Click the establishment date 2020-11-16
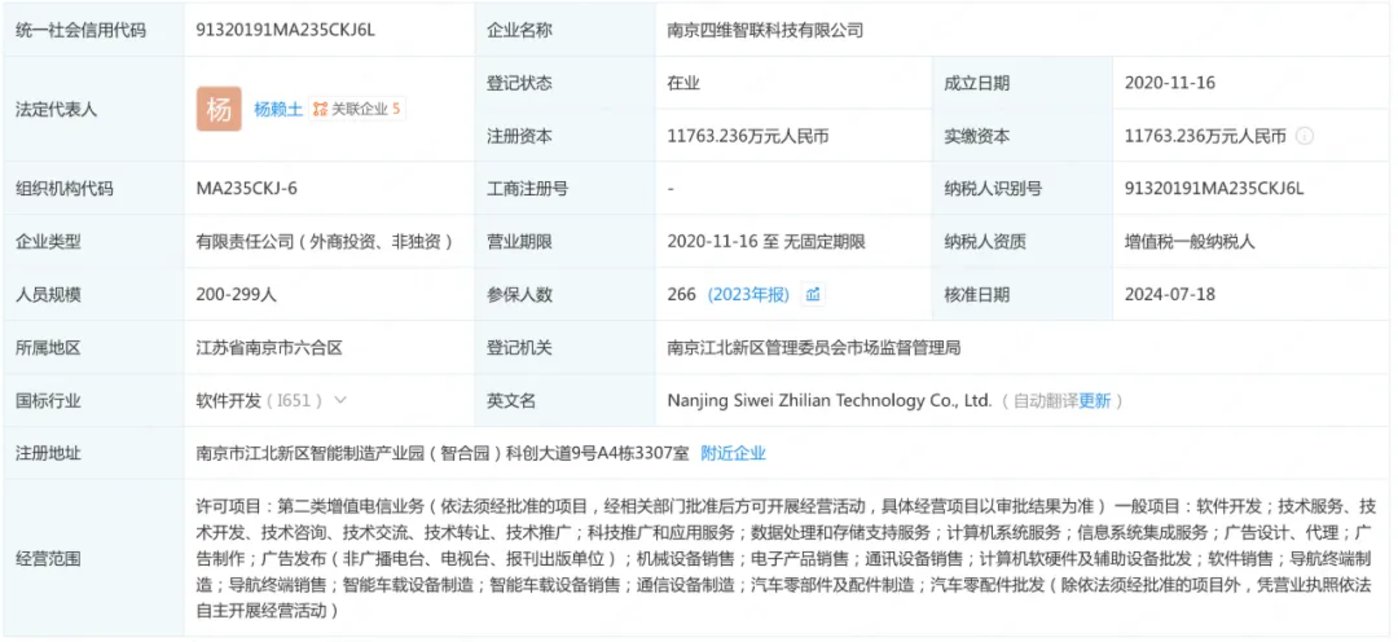The width and height of the screenshot is (1398, 642). [x=1170, y=83]
